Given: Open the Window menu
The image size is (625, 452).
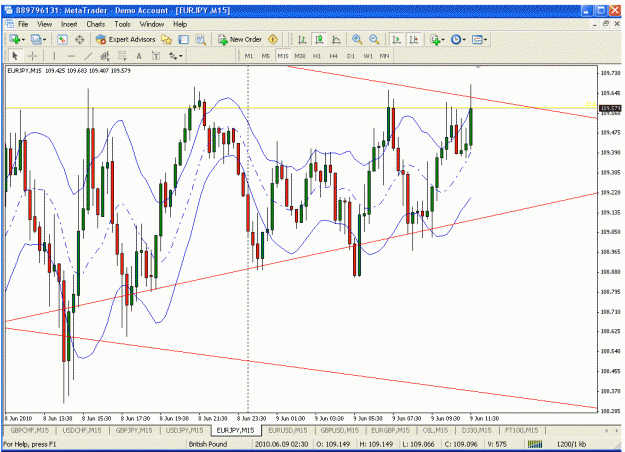Looking at the screenshot, I should pyautogui.click(x=152, y=24).
